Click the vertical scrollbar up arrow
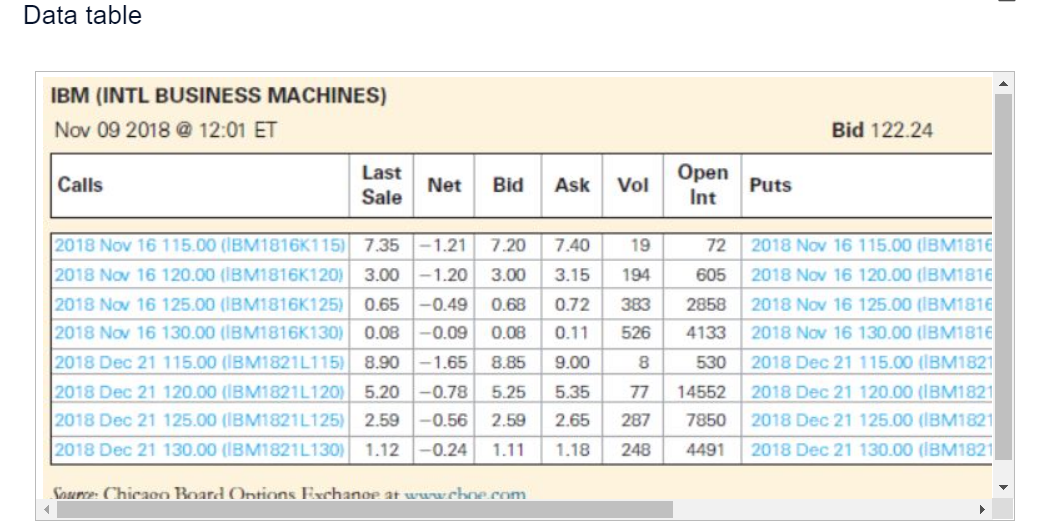Screen dimensions: 1038x528 1004,84
